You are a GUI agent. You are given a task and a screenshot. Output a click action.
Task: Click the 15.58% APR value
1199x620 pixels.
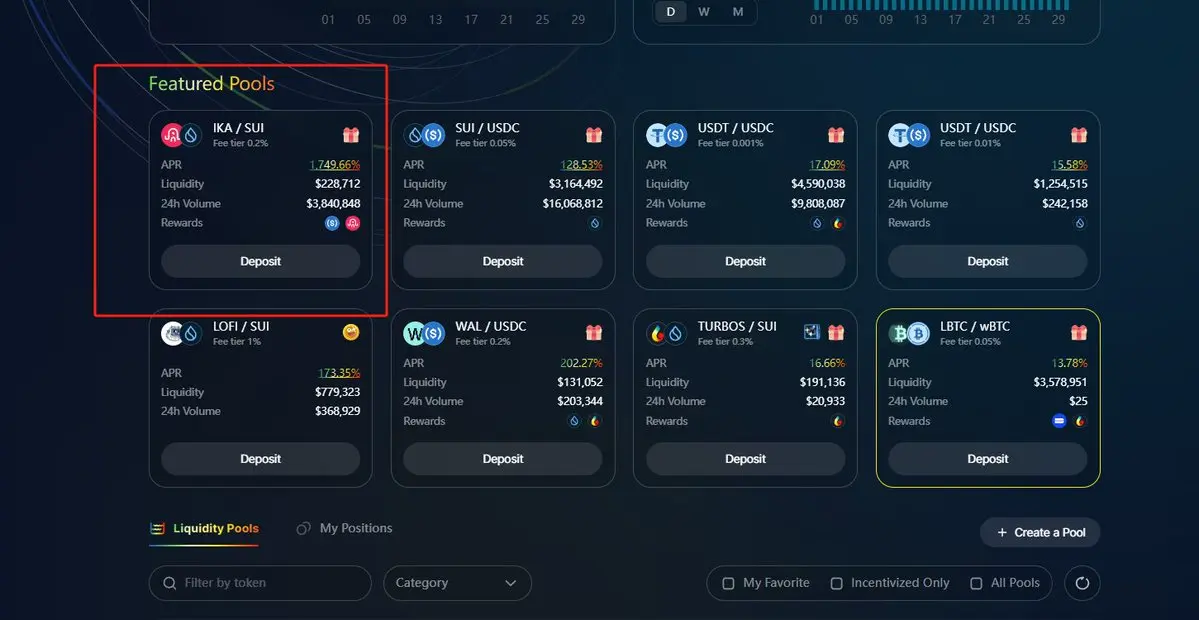tap(1070, 164)
